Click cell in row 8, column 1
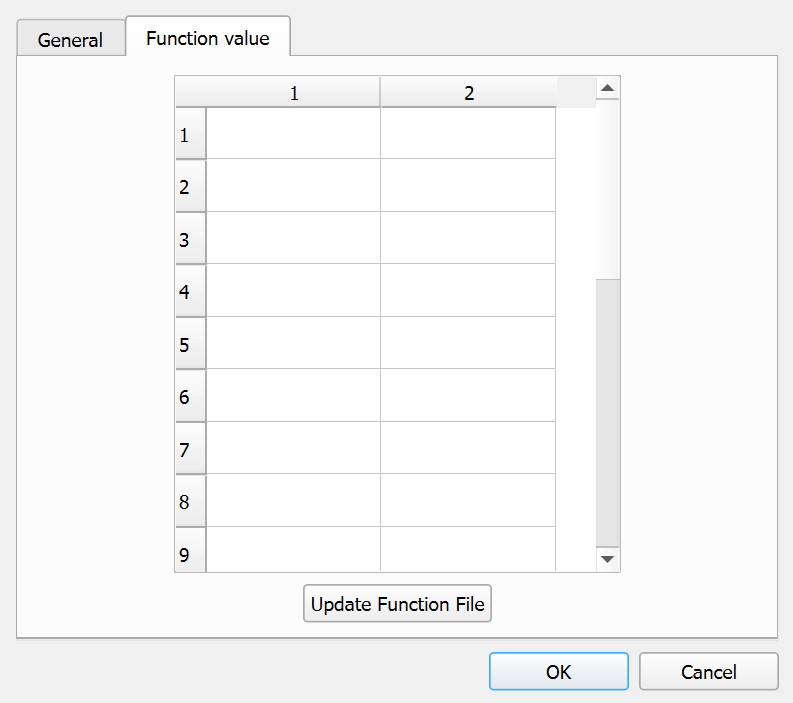 (x=293, y=501)
